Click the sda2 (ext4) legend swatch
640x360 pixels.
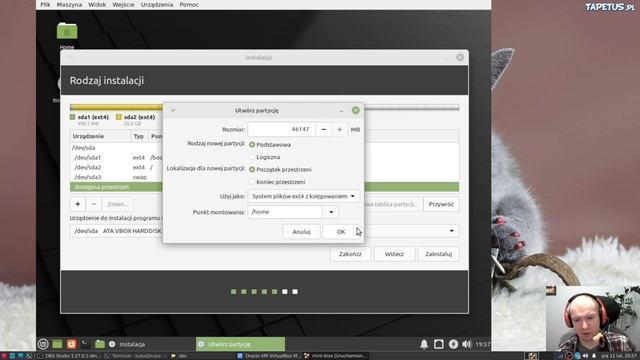click(119, 117)
